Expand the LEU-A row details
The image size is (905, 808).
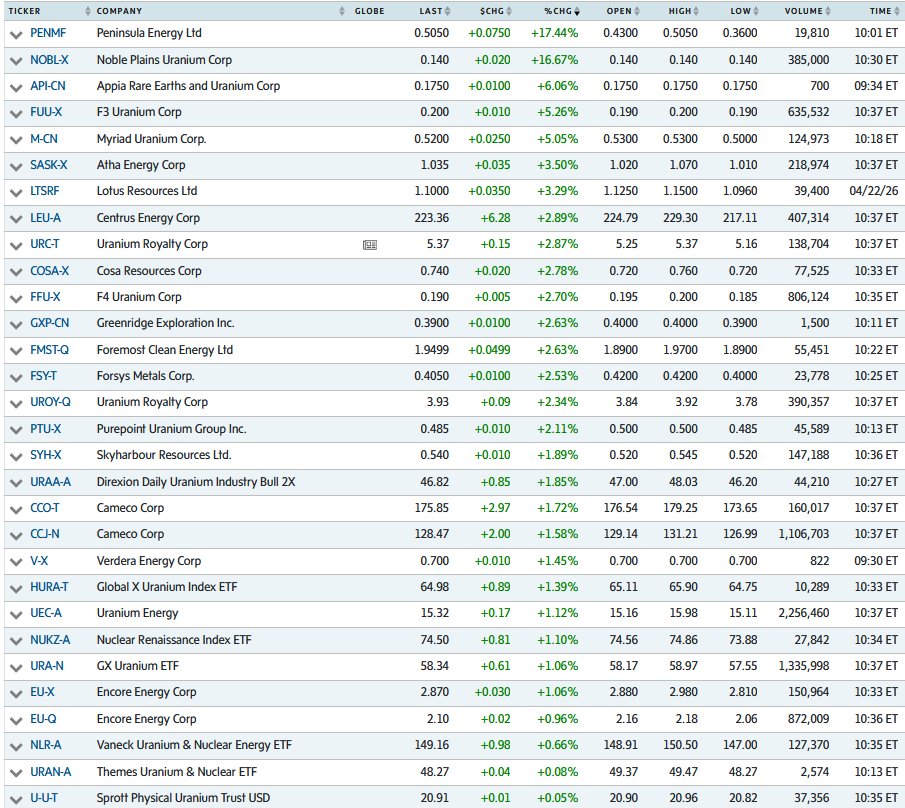(x=16, y=219)
